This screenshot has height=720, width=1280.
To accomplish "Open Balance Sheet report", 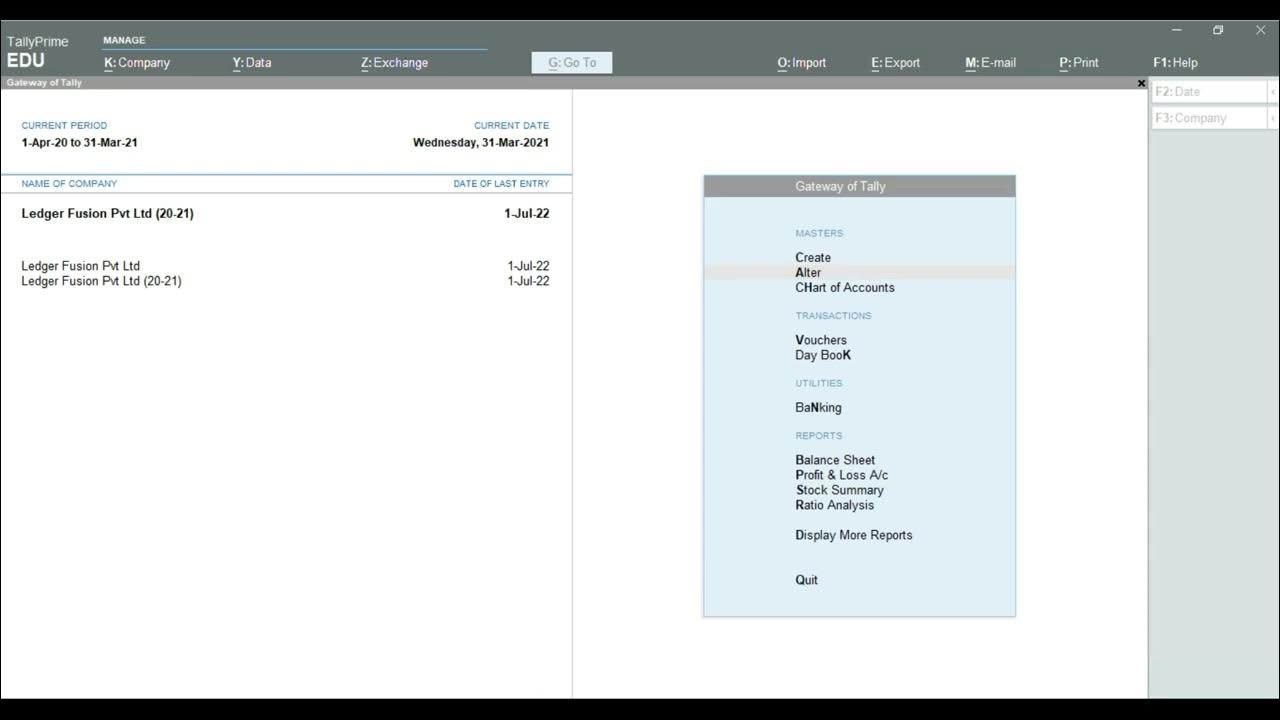I will 835,460.
